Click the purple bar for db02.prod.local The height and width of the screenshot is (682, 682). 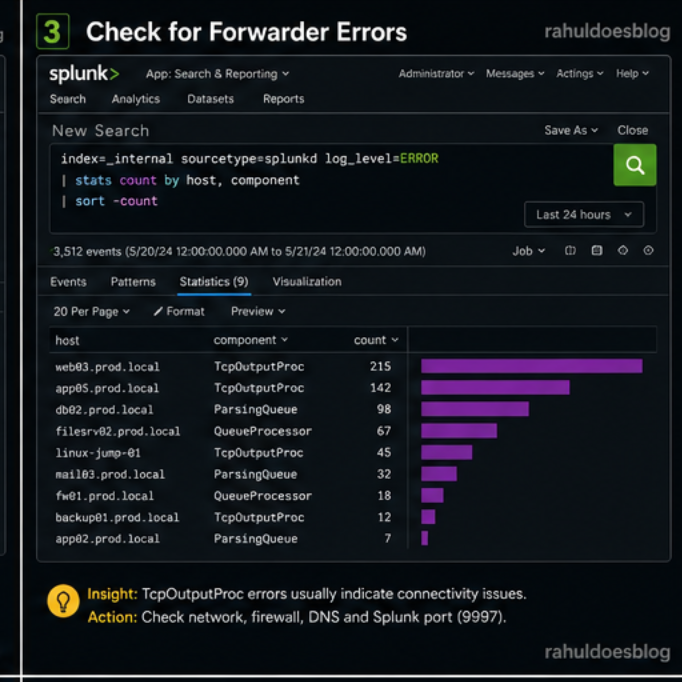tap(475, 409)
